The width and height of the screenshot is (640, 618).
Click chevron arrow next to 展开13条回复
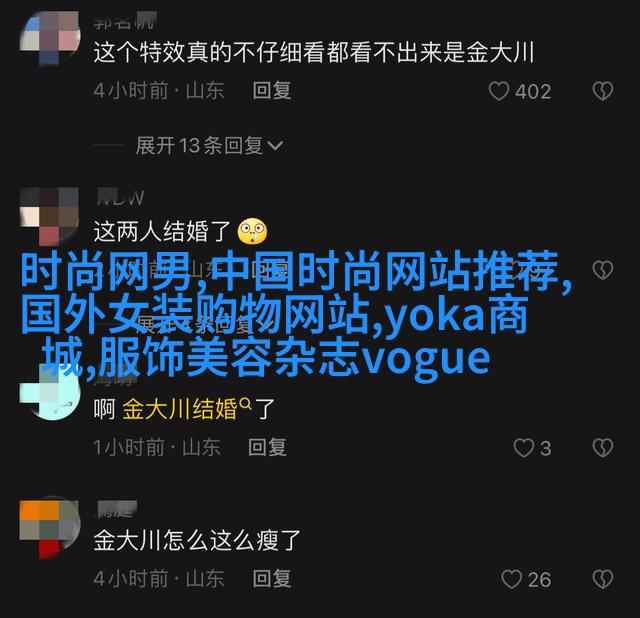pos(275,146)
